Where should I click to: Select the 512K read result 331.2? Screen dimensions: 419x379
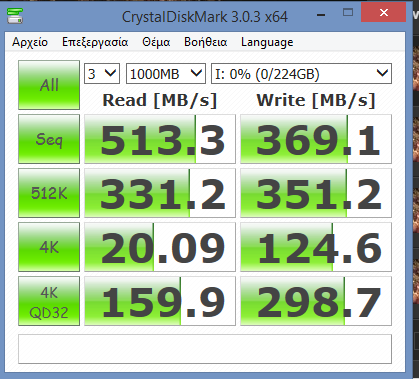pyautogui.click(x=160, y=193)
